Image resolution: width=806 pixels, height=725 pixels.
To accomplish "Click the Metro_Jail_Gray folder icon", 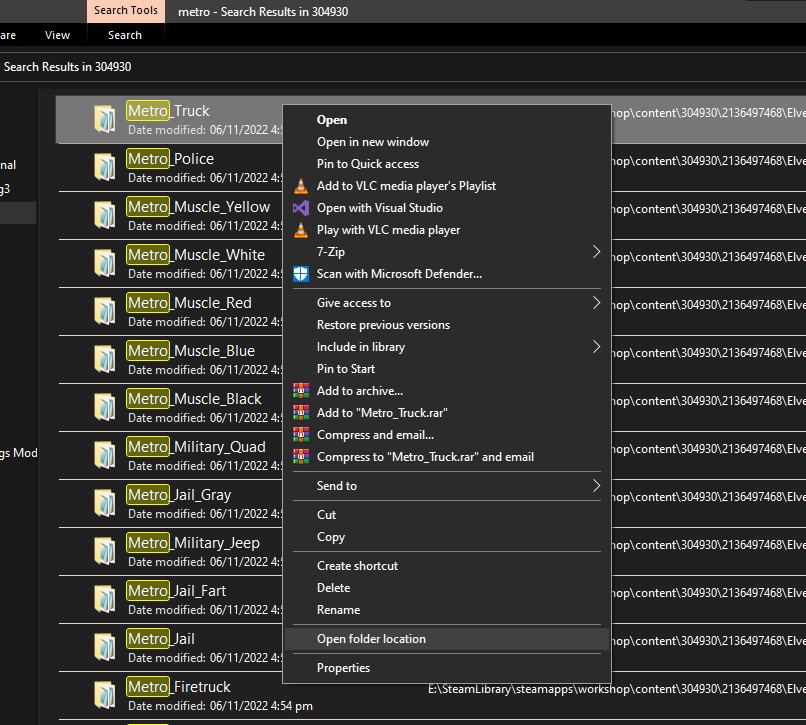I will pos(105,503).
